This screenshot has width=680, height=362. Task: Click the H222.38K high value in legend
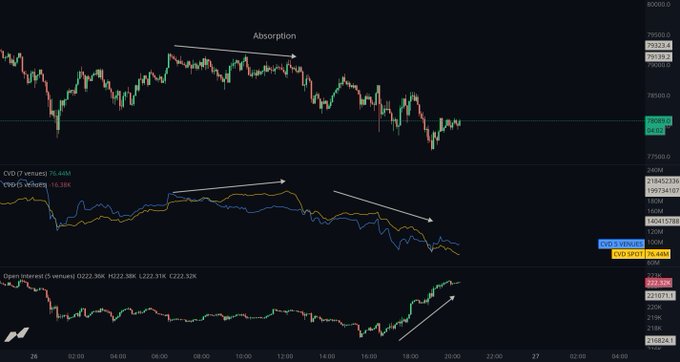point(122,276)
